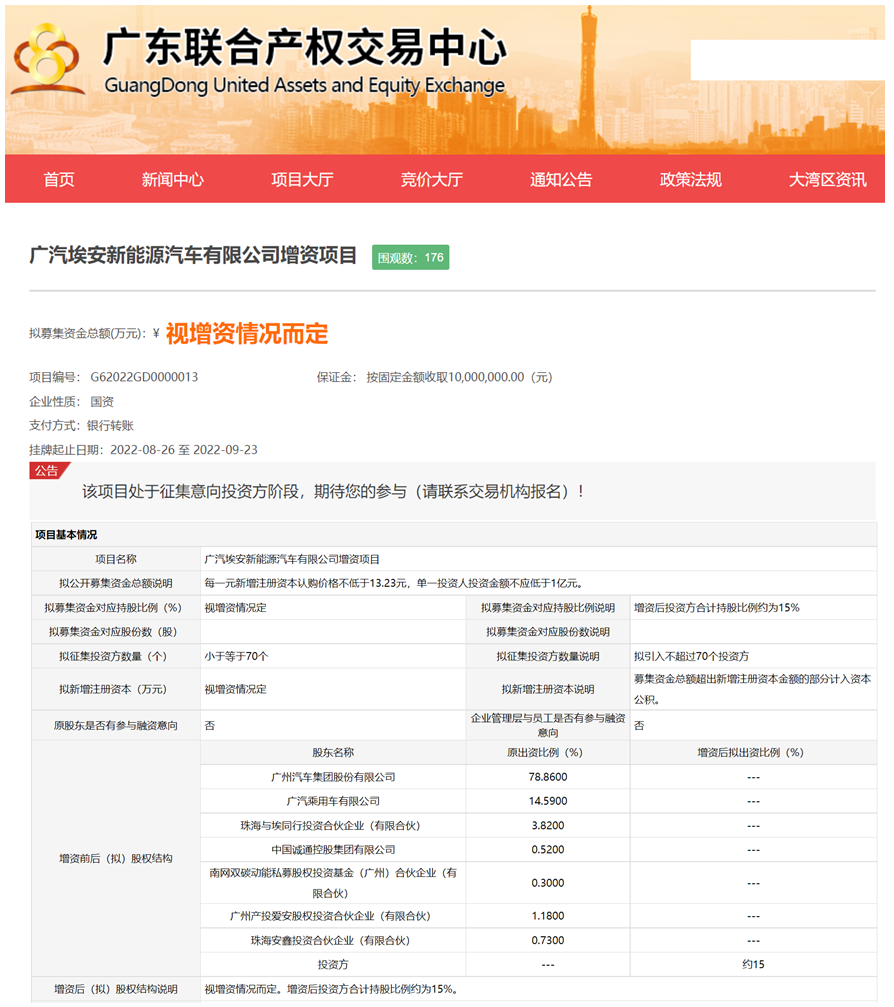
Task: Click the project title 广汽埃安新能源汽车有限公司增资项目
Action: tap(193, 256)
